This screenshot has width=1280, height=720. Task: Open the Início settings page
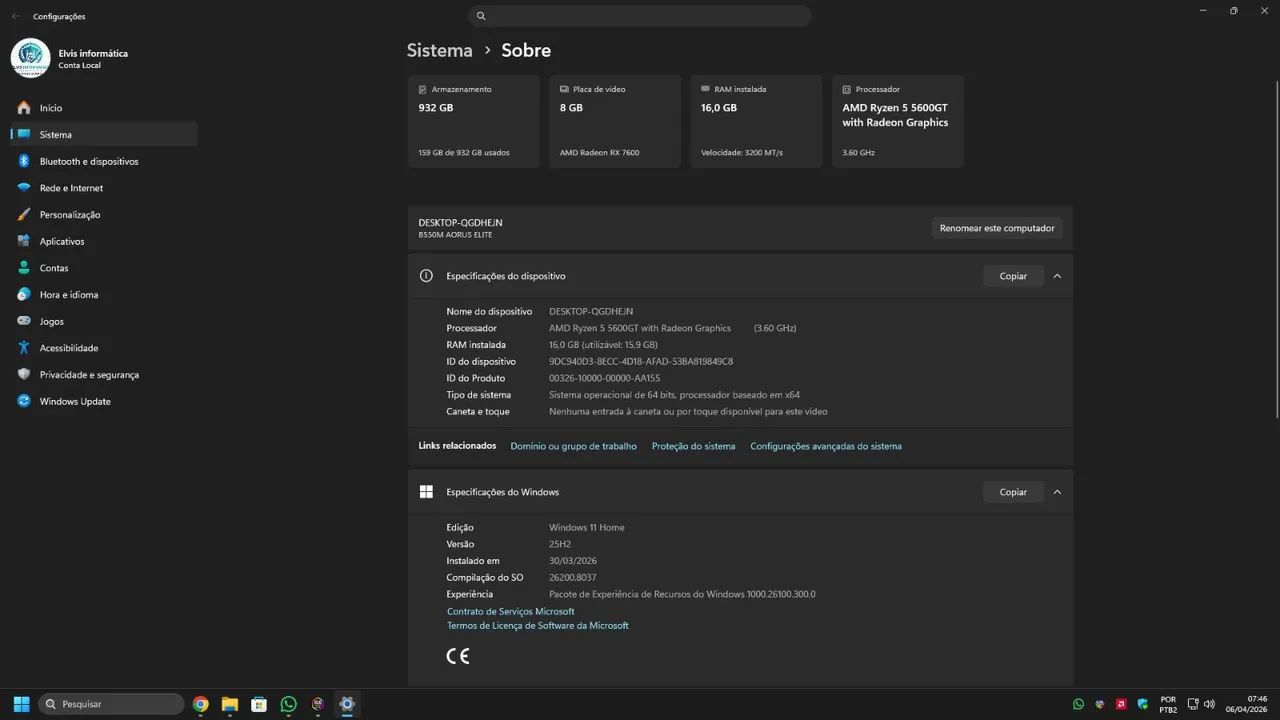[104, 108]
